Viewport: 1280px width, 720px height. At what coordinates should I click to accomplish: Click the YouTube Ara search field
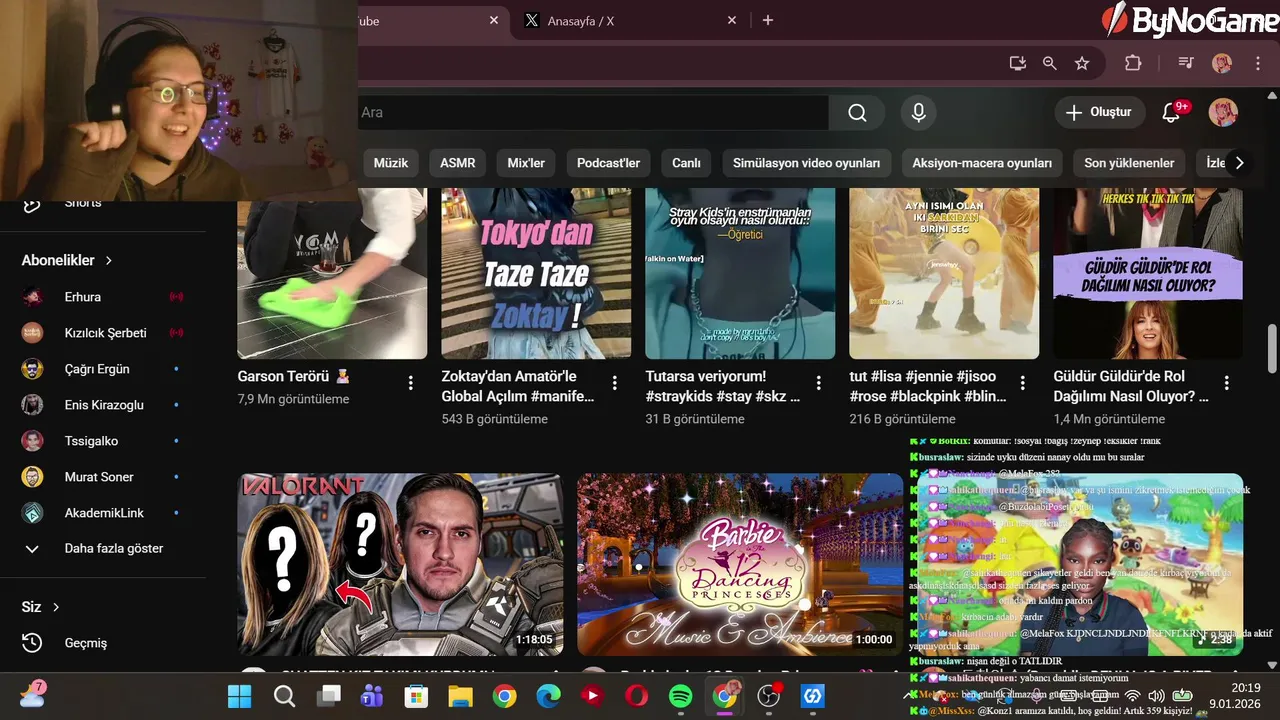pos(593,112)
